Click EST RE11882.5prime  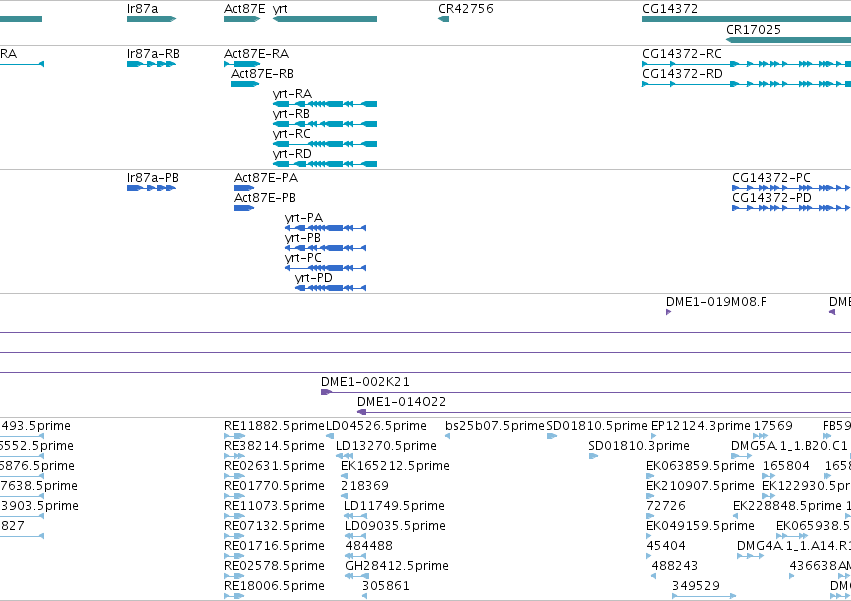pos(234,436)
